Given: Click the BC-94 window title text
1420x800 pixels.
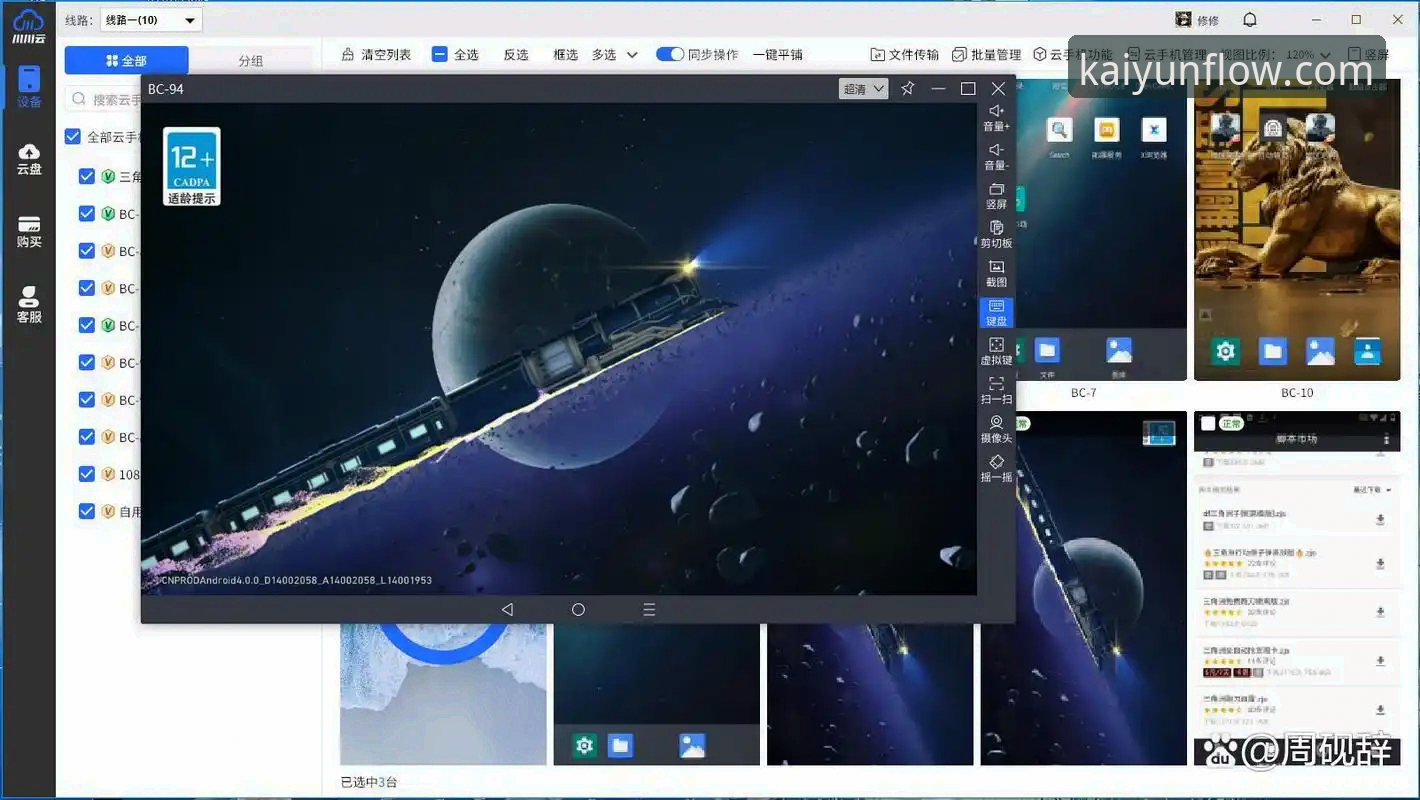Looking at the screenshot, I should coord(166,89).
